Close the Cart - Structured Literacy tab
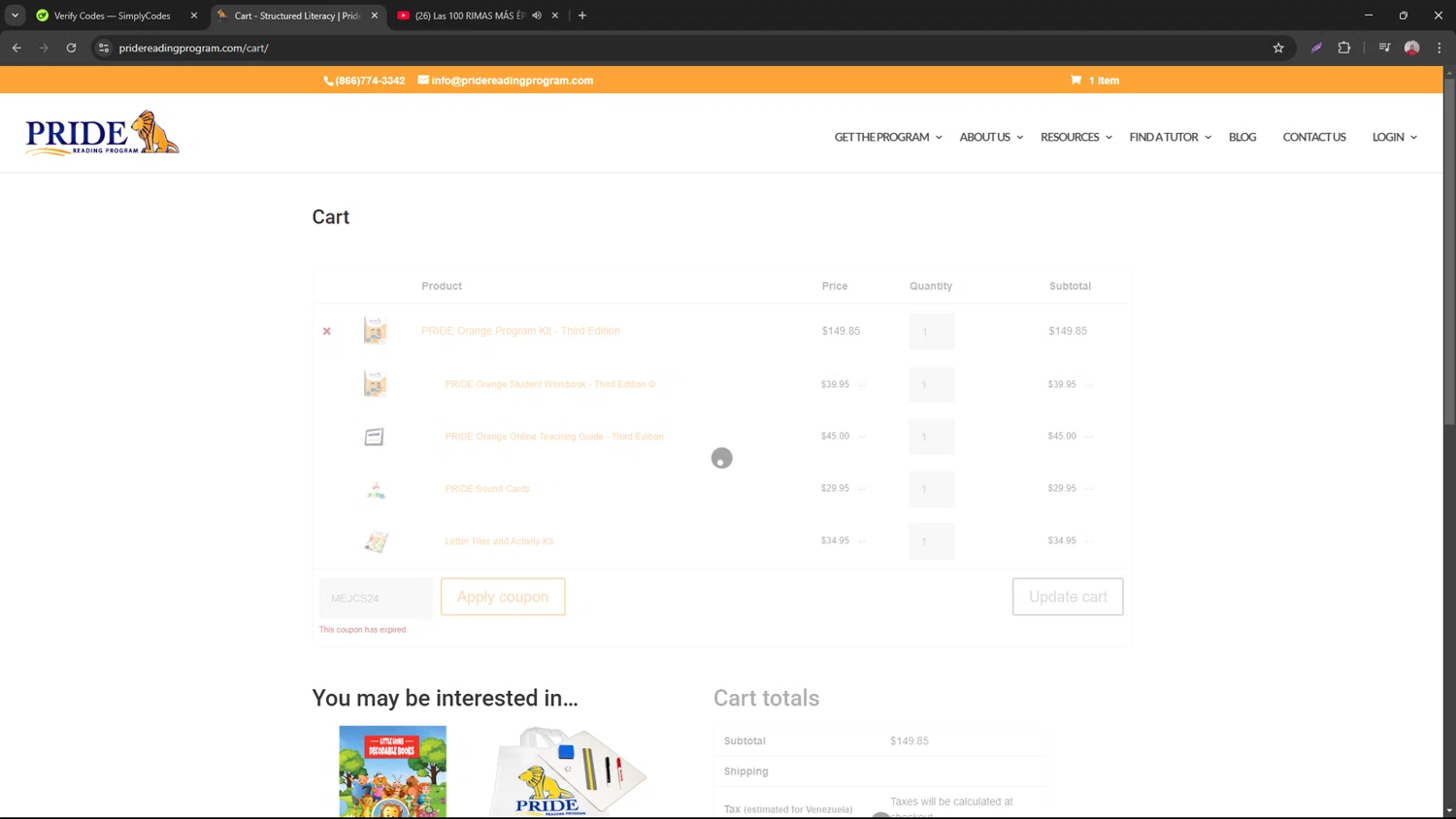1456x819 pixels. pyautogui.click(x=375, y=16)
